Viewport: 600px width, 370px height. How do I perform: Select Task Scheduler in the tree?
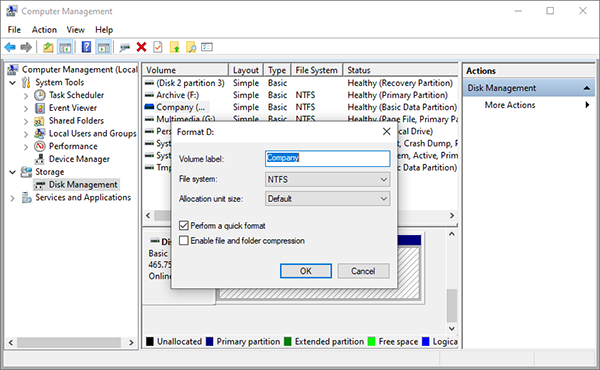click(76, 95)
